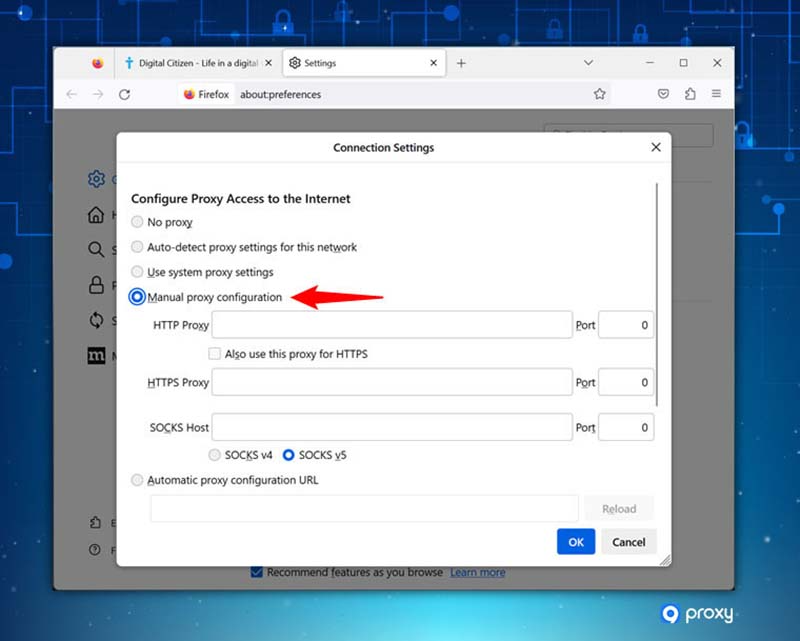Click the Home icon in the settings sidebar
The image size is (800, 641).
pos(95,214)
